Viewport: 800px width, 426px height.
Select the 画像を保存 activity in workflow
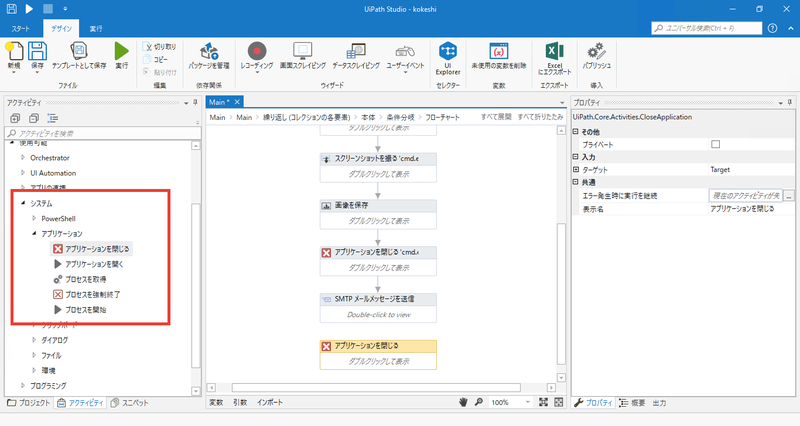[x=378, y=214]
